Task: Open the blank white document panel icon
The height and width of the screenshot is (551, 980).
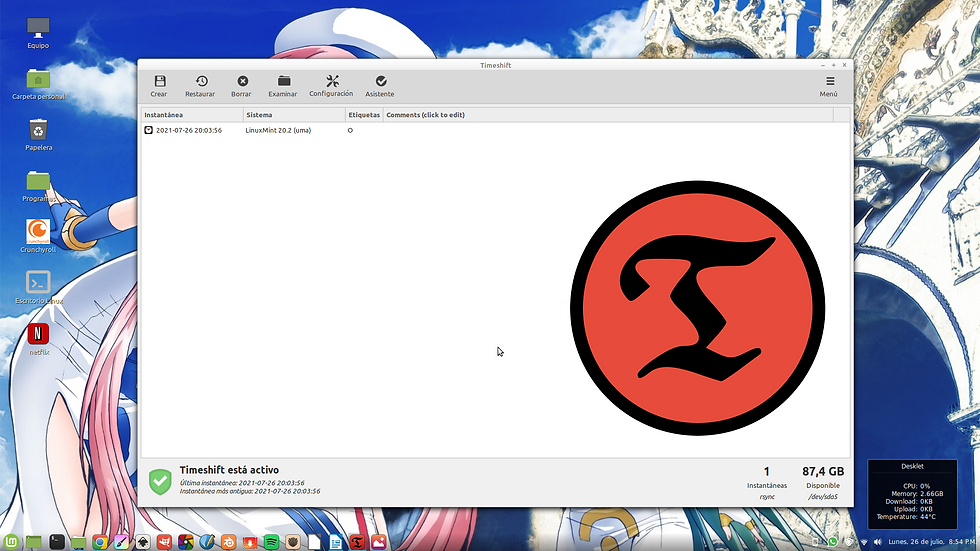Action: pyautogui.click(x=314, y=542)
